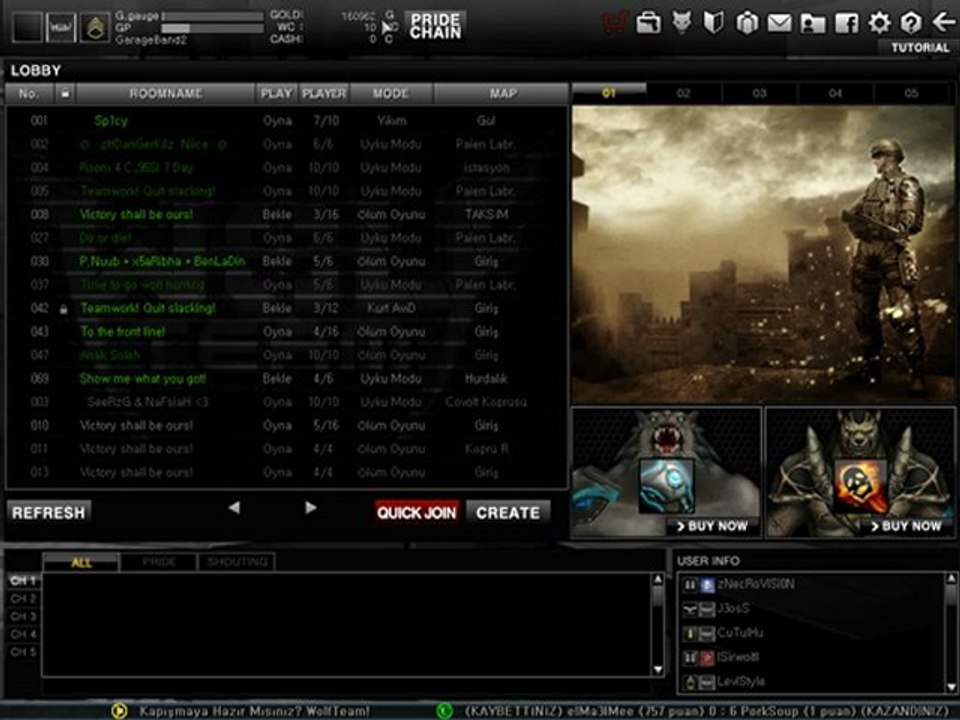The image size is (960, 720).
Task: Select room 069 Show me what you got!
Action: [287, 378]
